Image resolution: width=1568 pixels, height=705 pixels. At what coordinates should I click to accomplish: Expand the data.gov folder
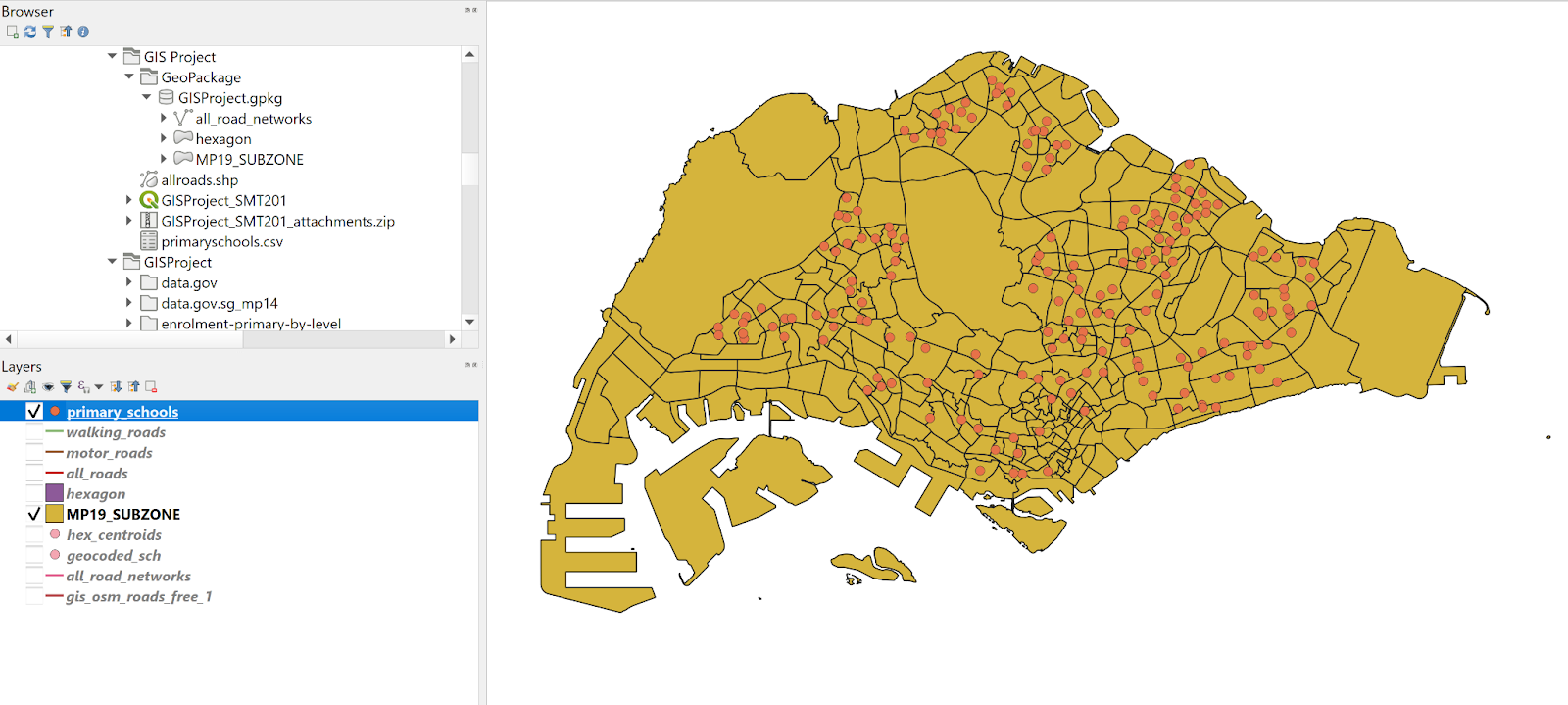(x=129, y=282)
